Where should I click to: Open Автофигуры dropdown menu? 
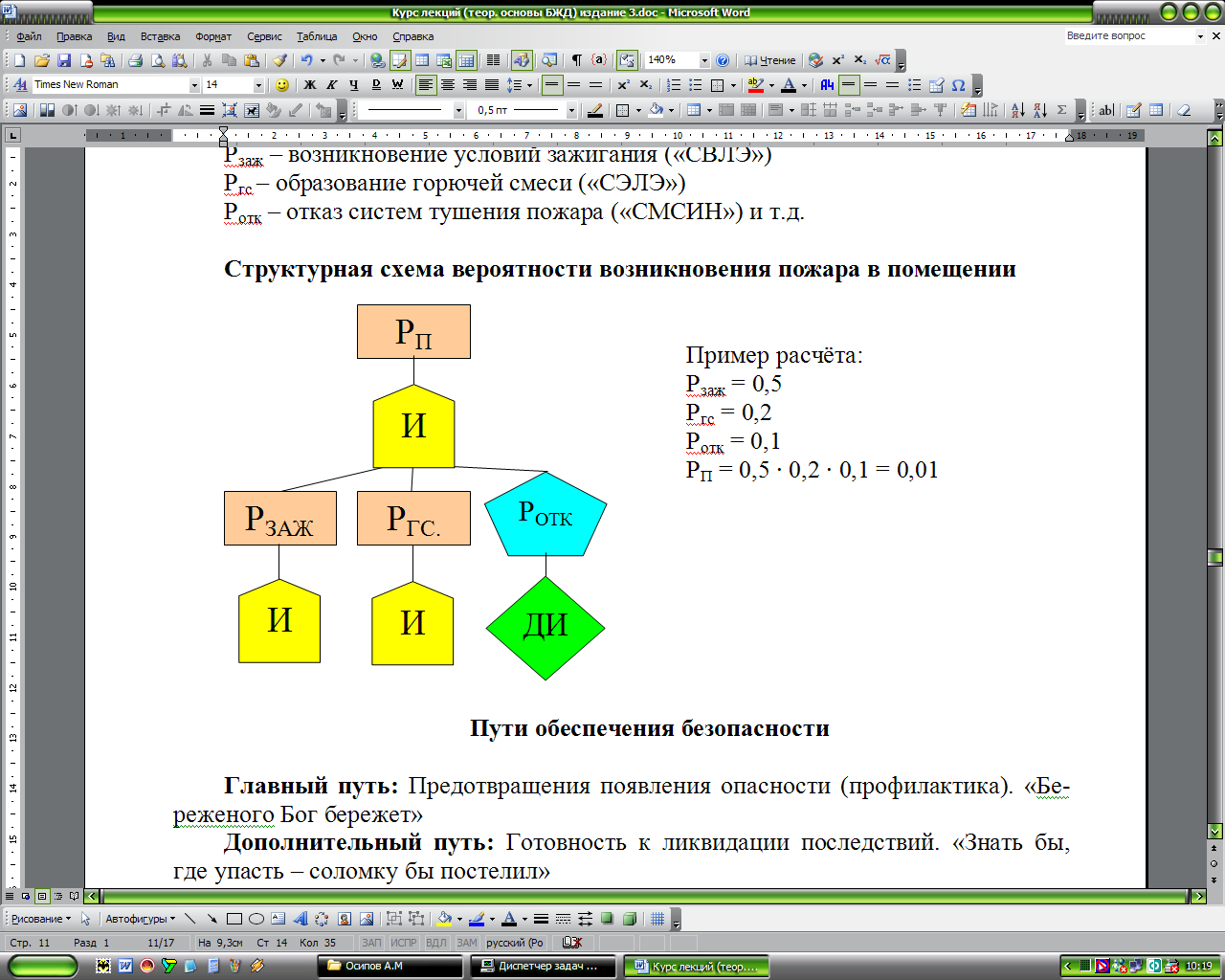pyautogui.click(x=140, y=919)
